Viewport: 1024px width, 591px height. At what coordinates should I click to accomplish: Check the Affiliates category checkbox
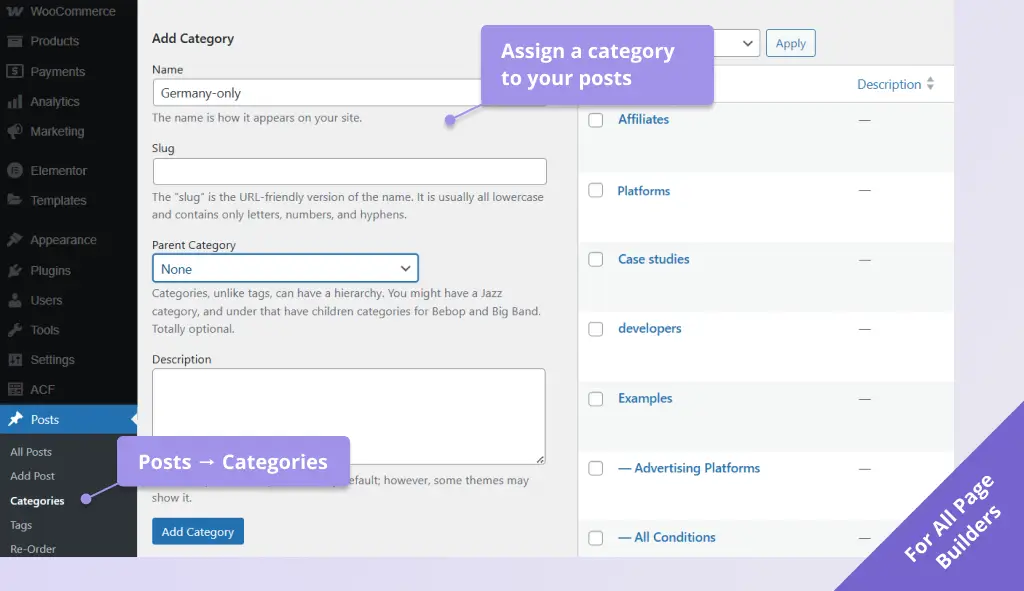pyautogui.click(x=596, y=119)
